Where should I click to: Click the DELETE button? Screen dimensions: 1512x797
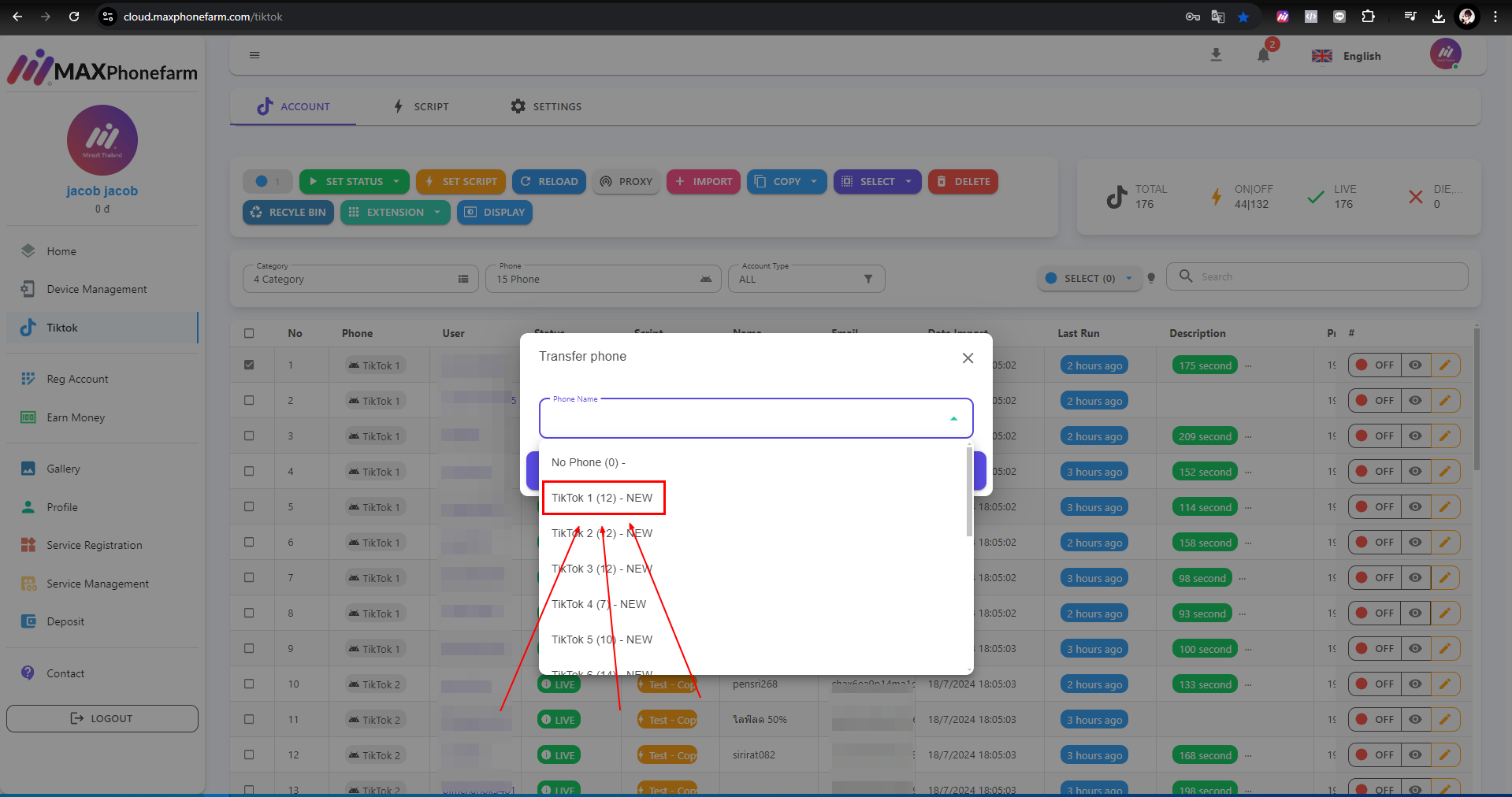(963, 181)
